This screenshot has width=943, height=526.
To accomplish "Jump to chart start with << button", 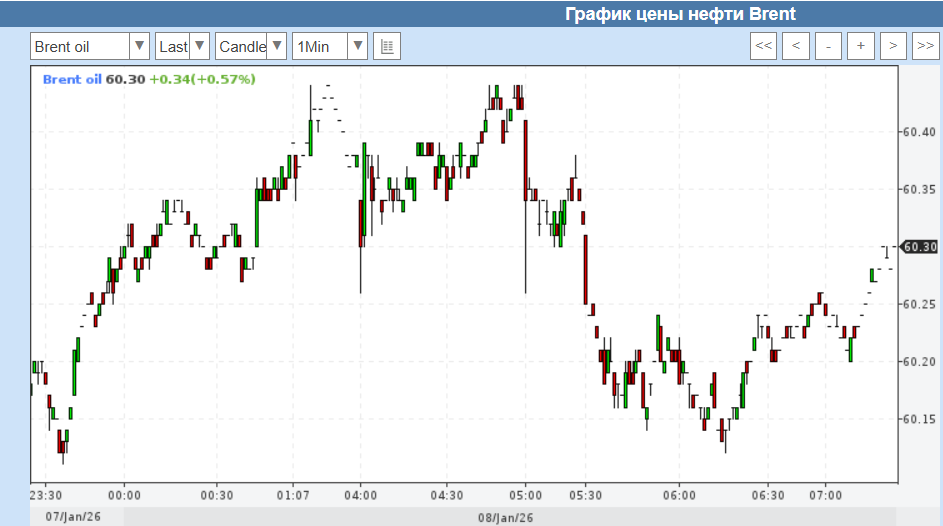I will coord(763,46).
